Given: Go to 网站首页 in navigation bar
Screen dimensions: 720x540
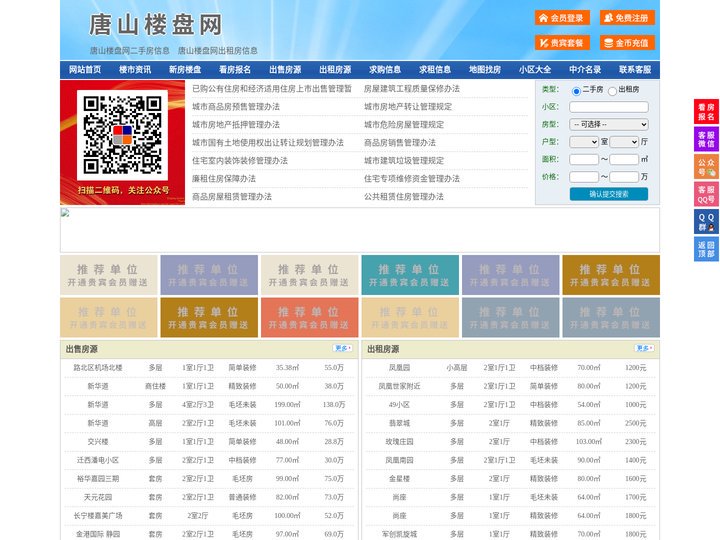Looking at the screenshot, I should tap(85, 70).
